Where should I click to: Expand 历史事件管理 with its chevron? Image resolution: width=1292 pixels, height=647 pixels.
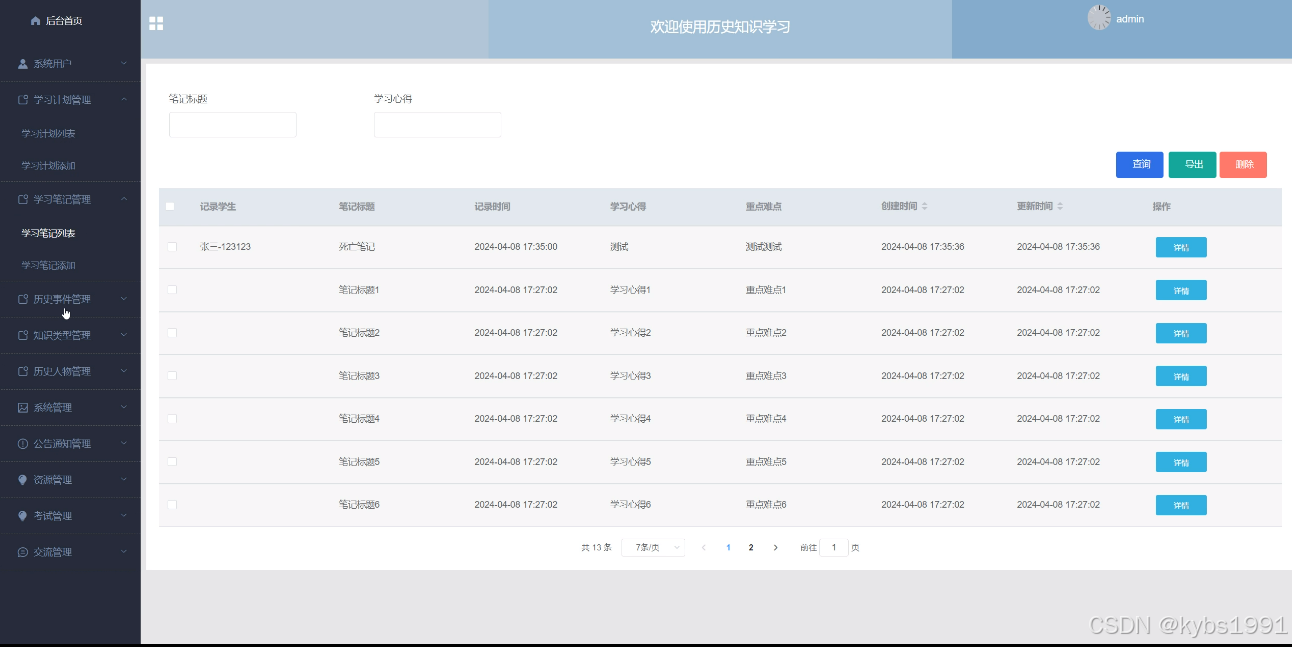[123, 299]
